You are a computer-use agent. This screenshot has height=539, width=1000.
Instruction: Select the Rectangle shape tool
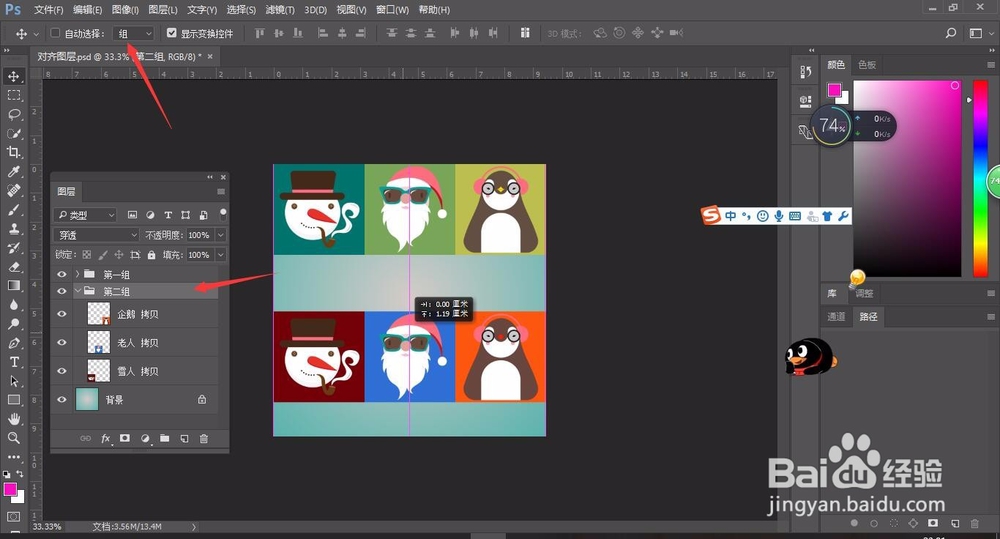[x=13, y=400]
